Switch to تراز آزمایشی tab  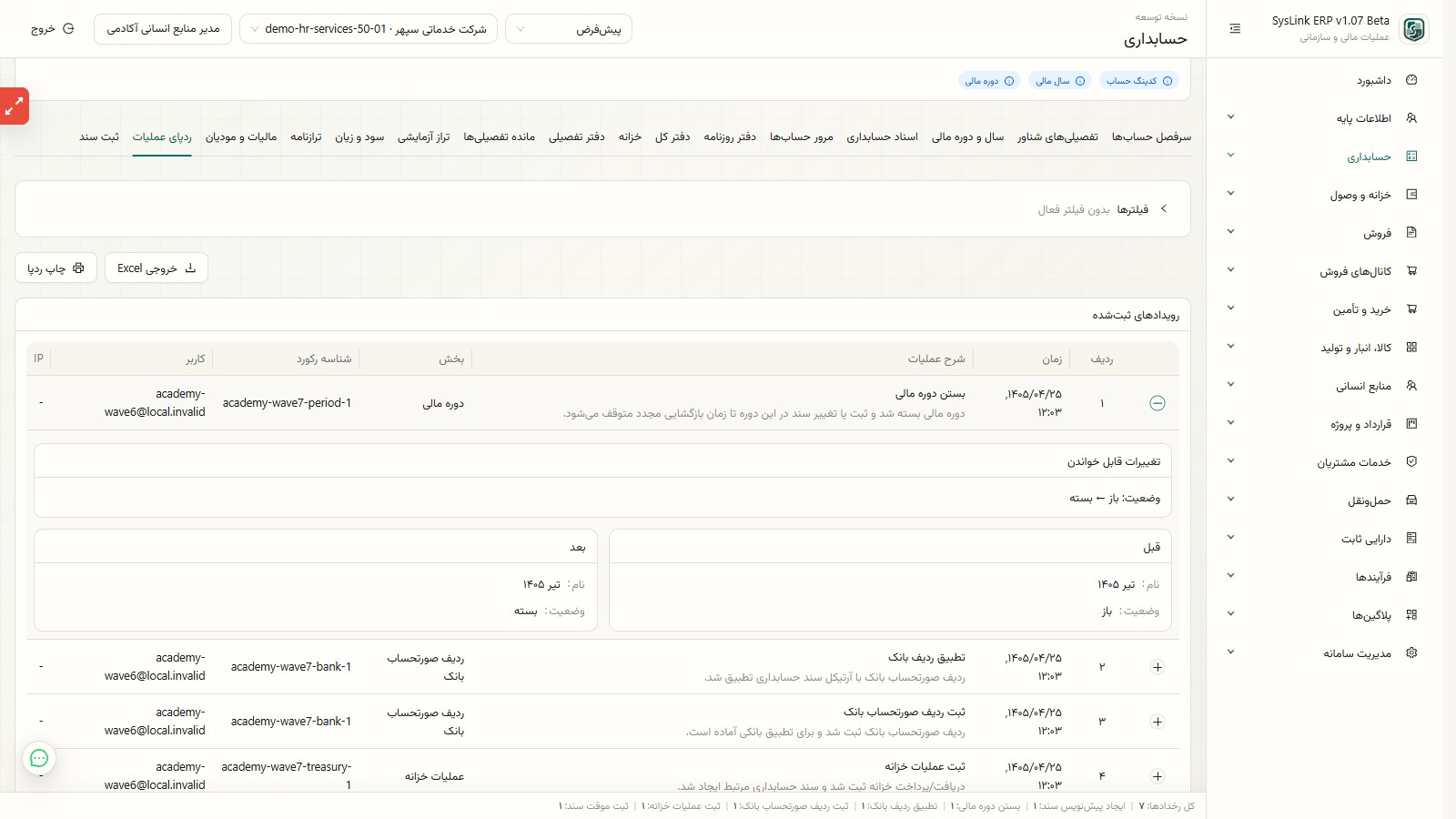tap(424, 137)
